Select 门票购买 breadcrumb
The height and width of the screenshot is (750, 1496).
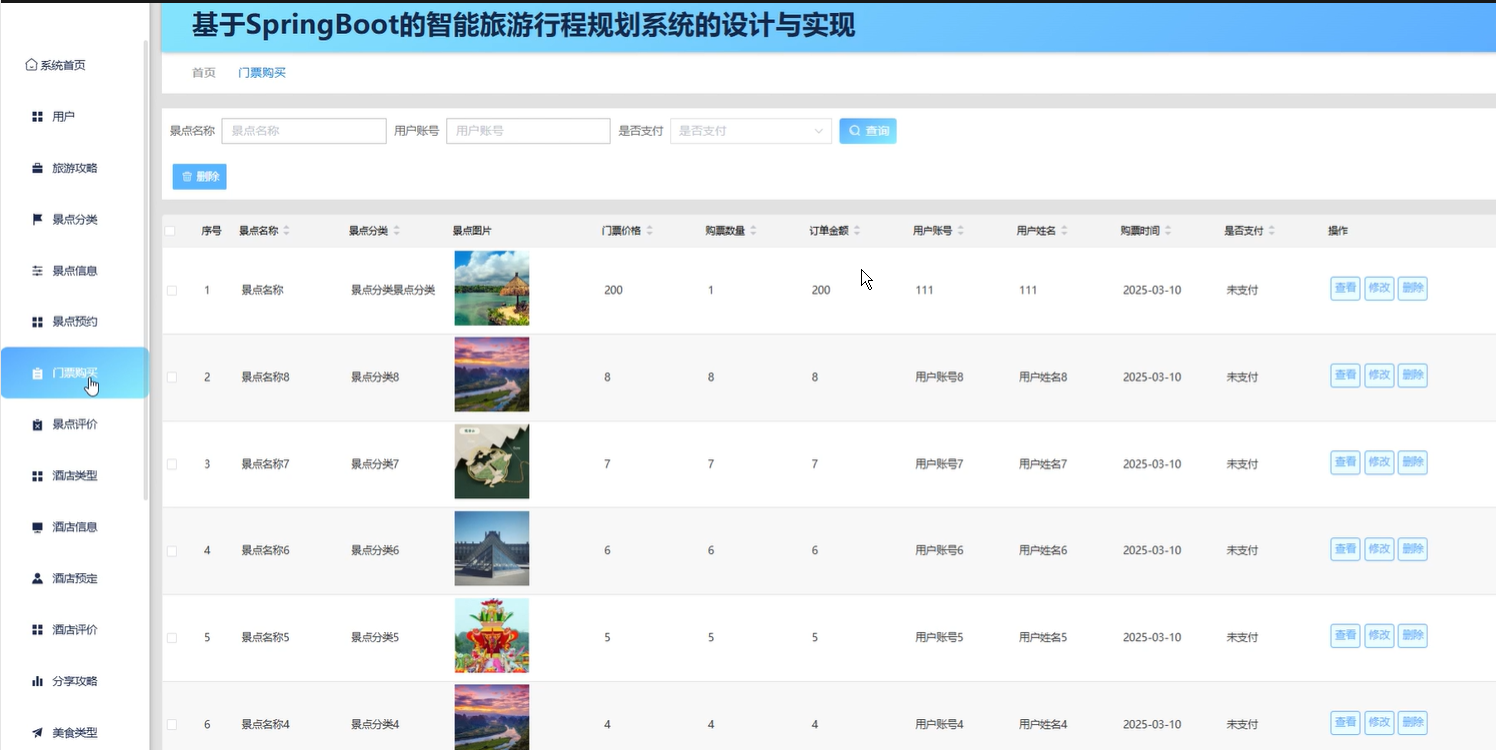(x=262, y=73)
